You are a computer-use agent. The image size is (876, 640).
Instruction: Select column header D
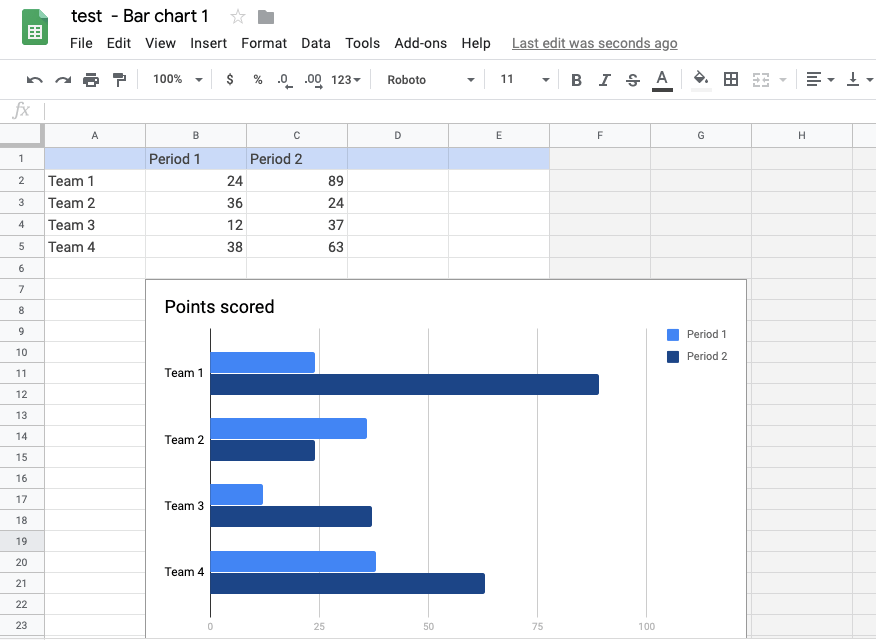tap(398, 135)
